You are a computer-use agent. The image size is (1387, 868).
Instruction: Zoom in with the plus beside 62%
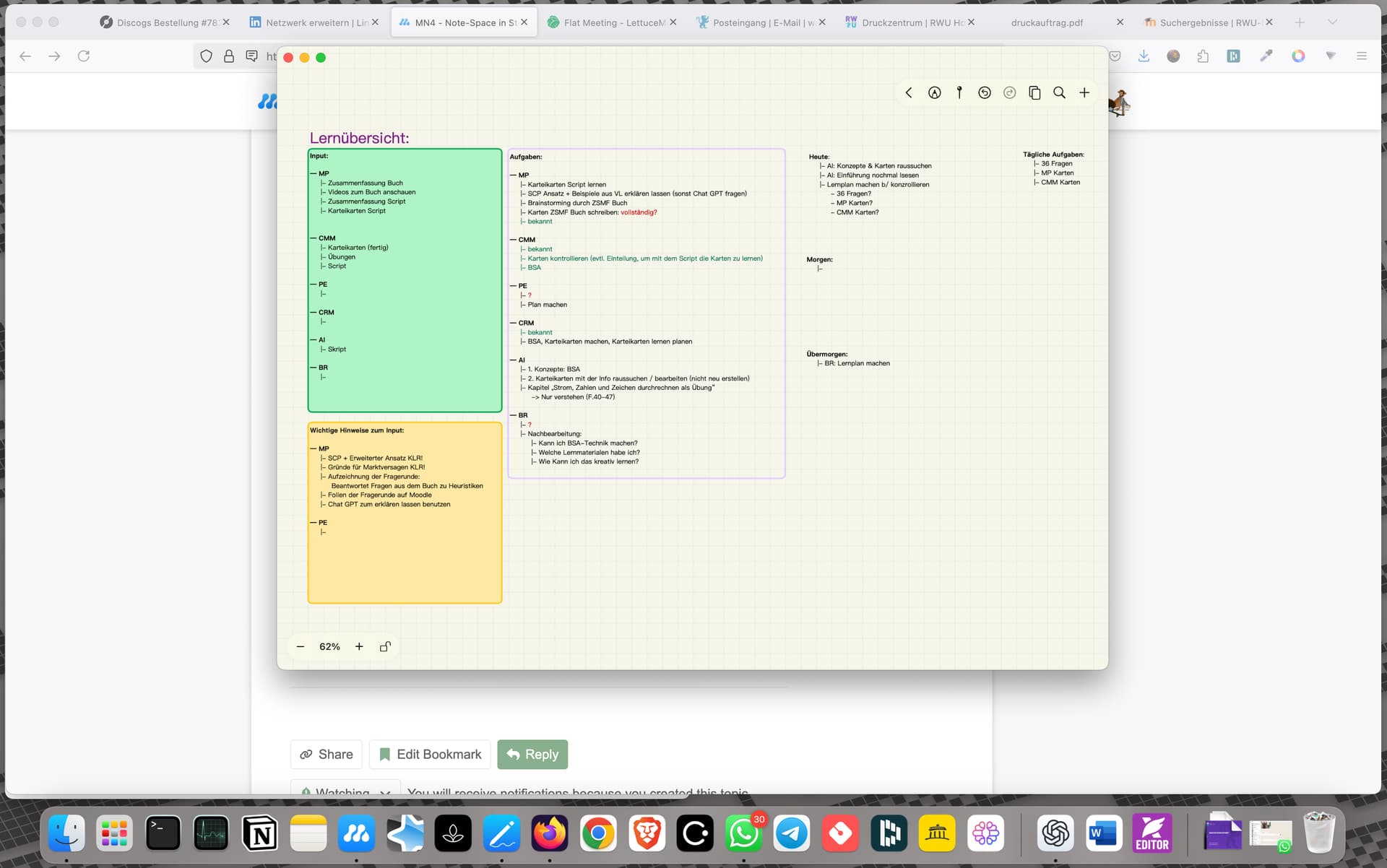click(x=359, y=646)
